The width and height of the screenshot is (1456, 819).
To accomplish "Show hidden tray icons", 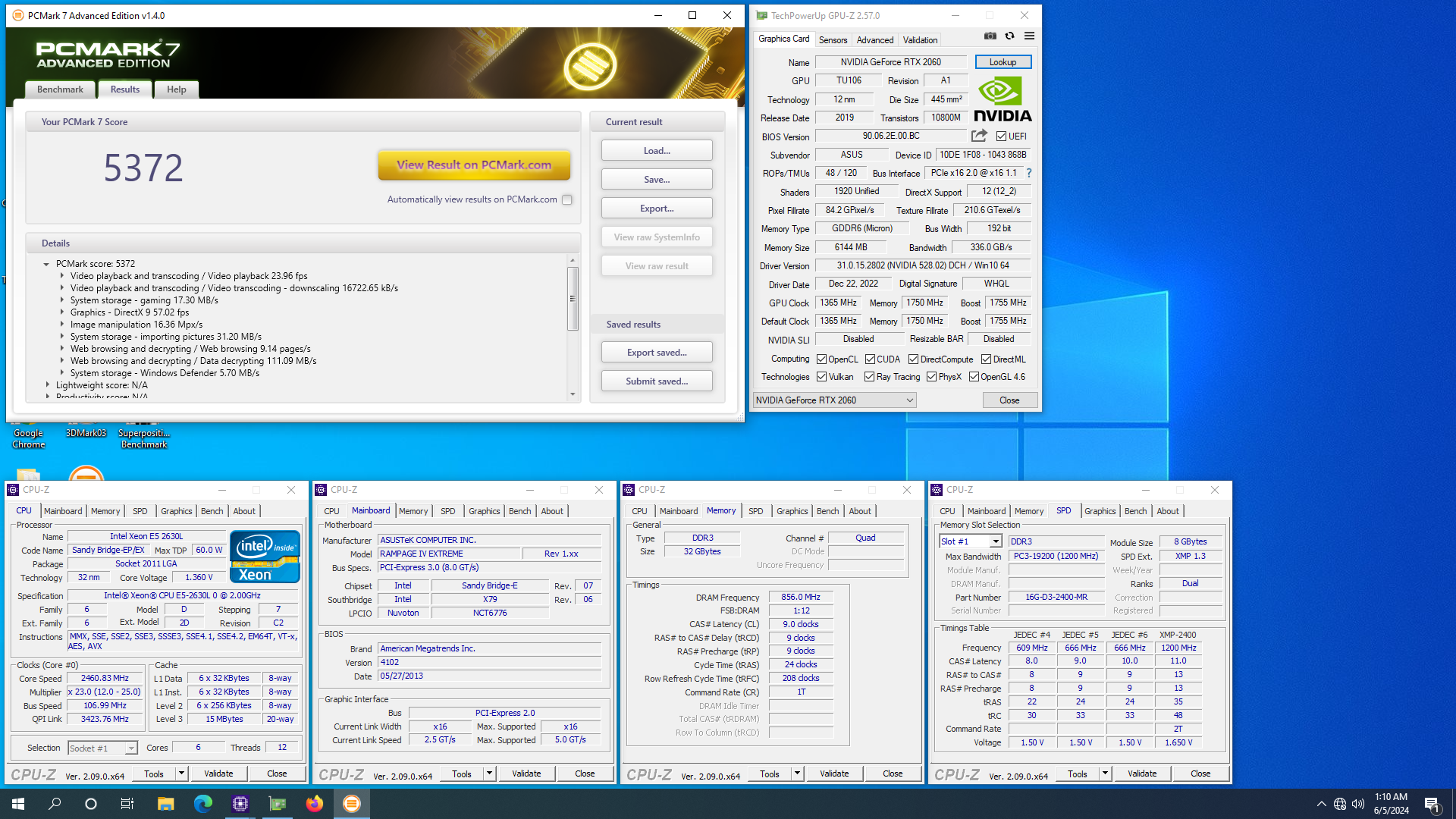I will click(x=1322, y=804).
